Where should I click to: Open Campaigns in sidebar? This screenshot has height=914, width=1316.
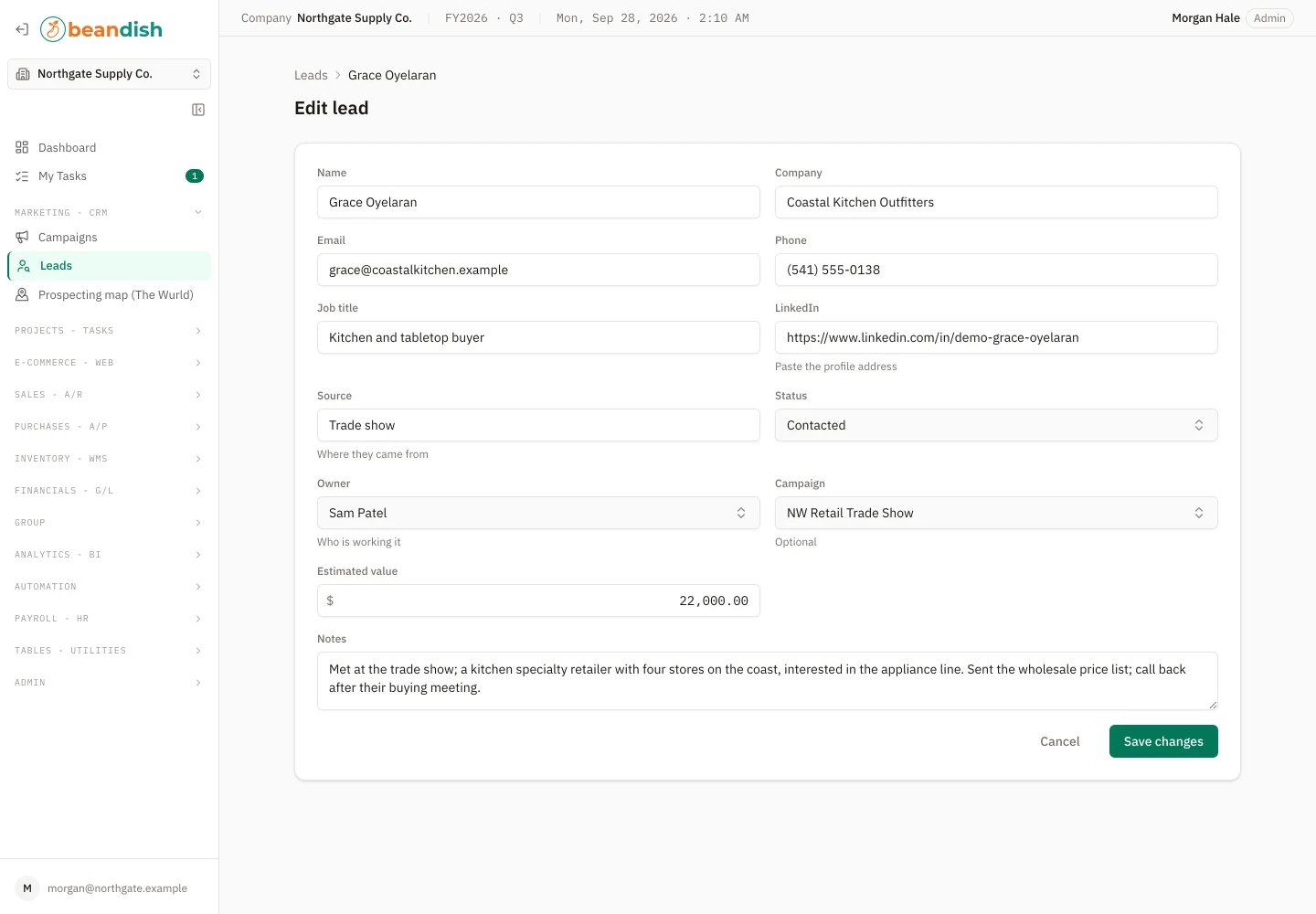[109, 237]
